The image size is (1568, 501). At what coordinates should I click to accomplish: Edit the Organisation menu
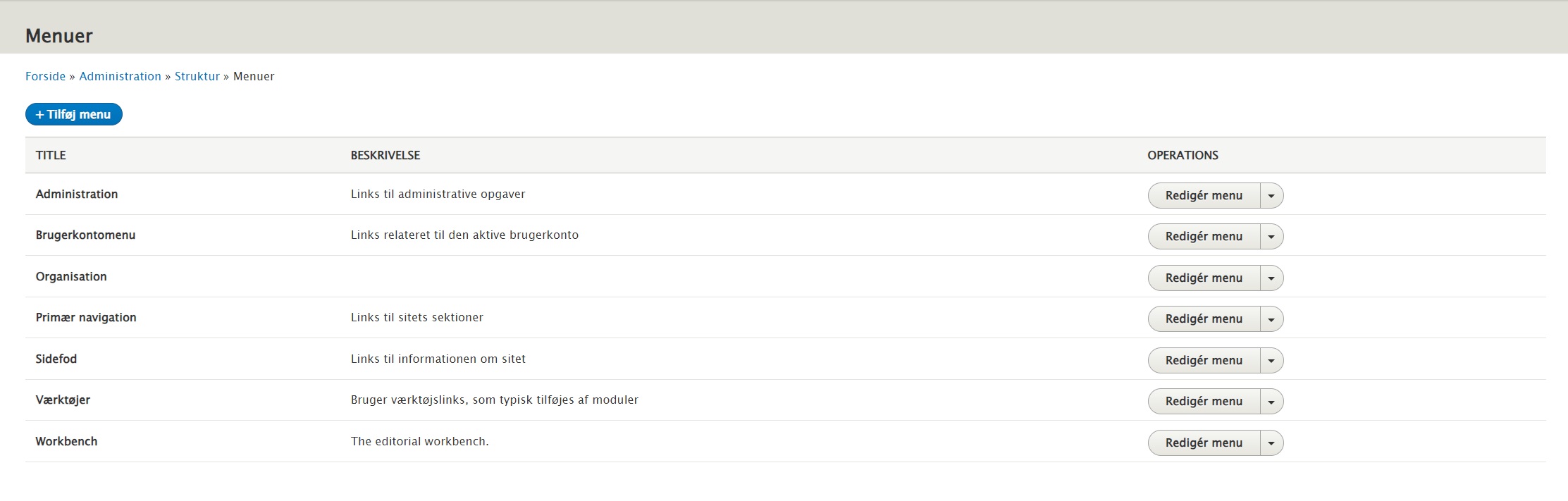coord(1204,278)
